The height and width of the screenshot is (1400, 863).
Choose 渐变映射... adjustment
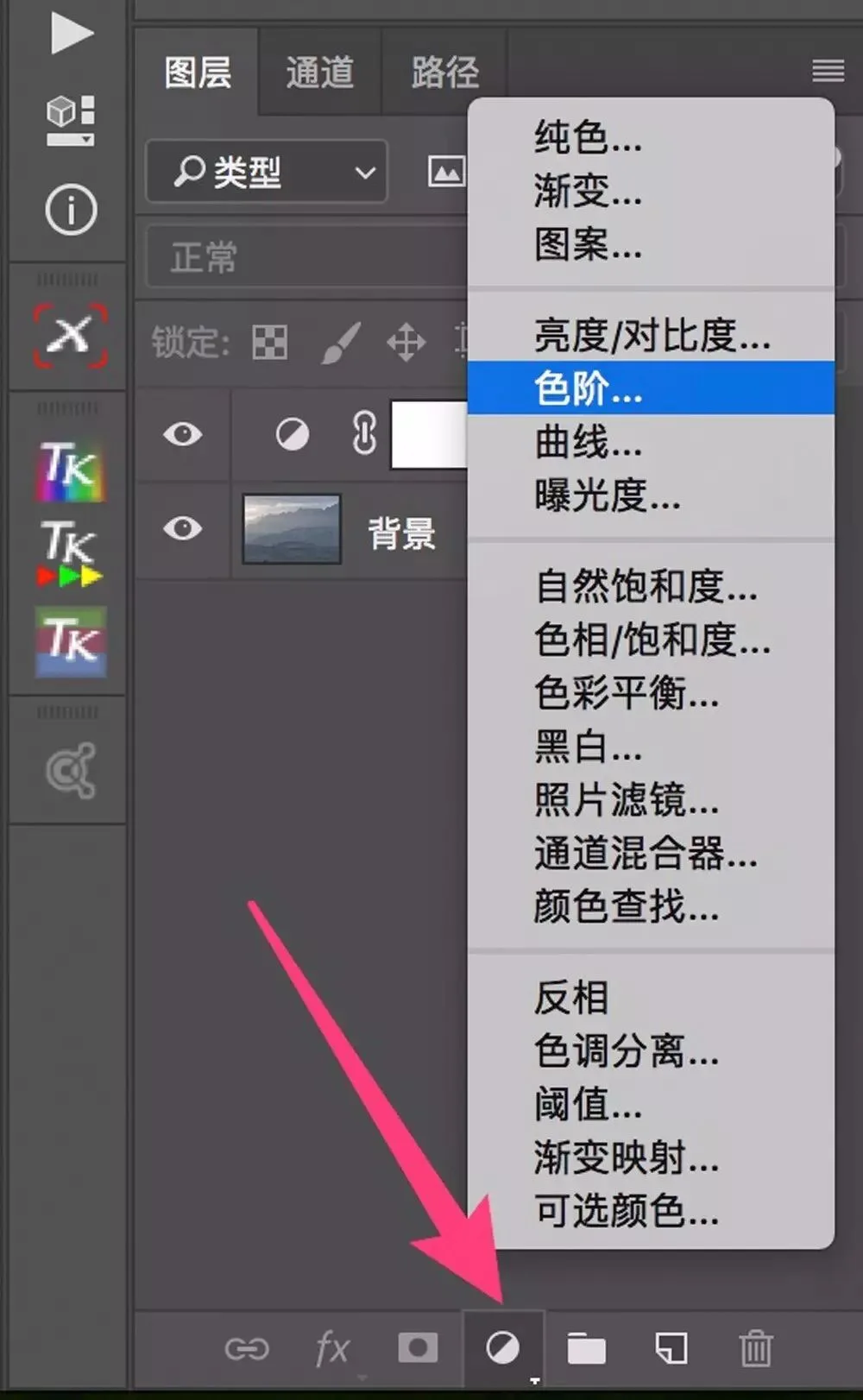(x=651, y=1158)
